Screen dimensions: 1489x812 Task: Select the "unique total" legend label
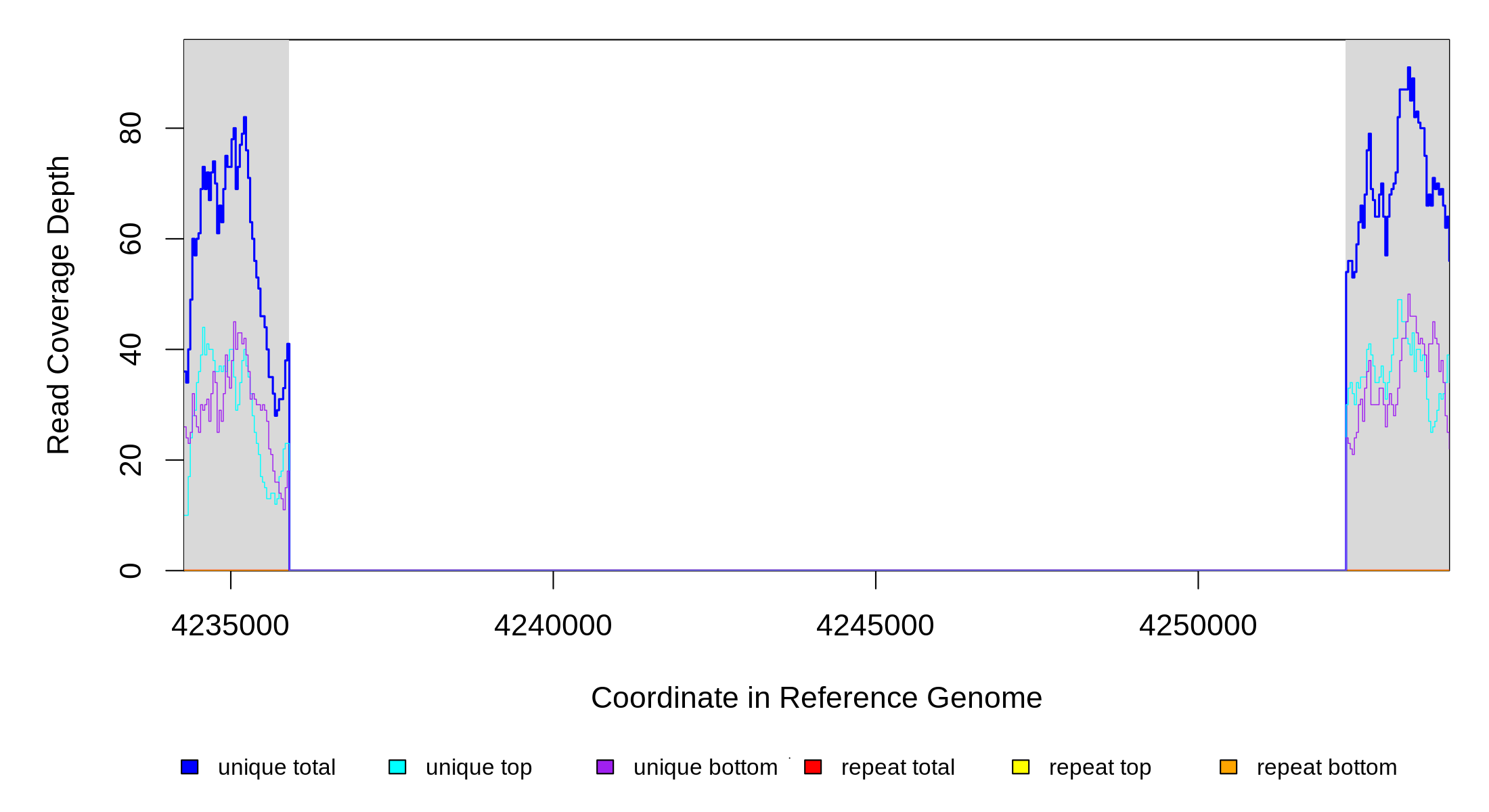pyautogui.click(x=276, y=767)
